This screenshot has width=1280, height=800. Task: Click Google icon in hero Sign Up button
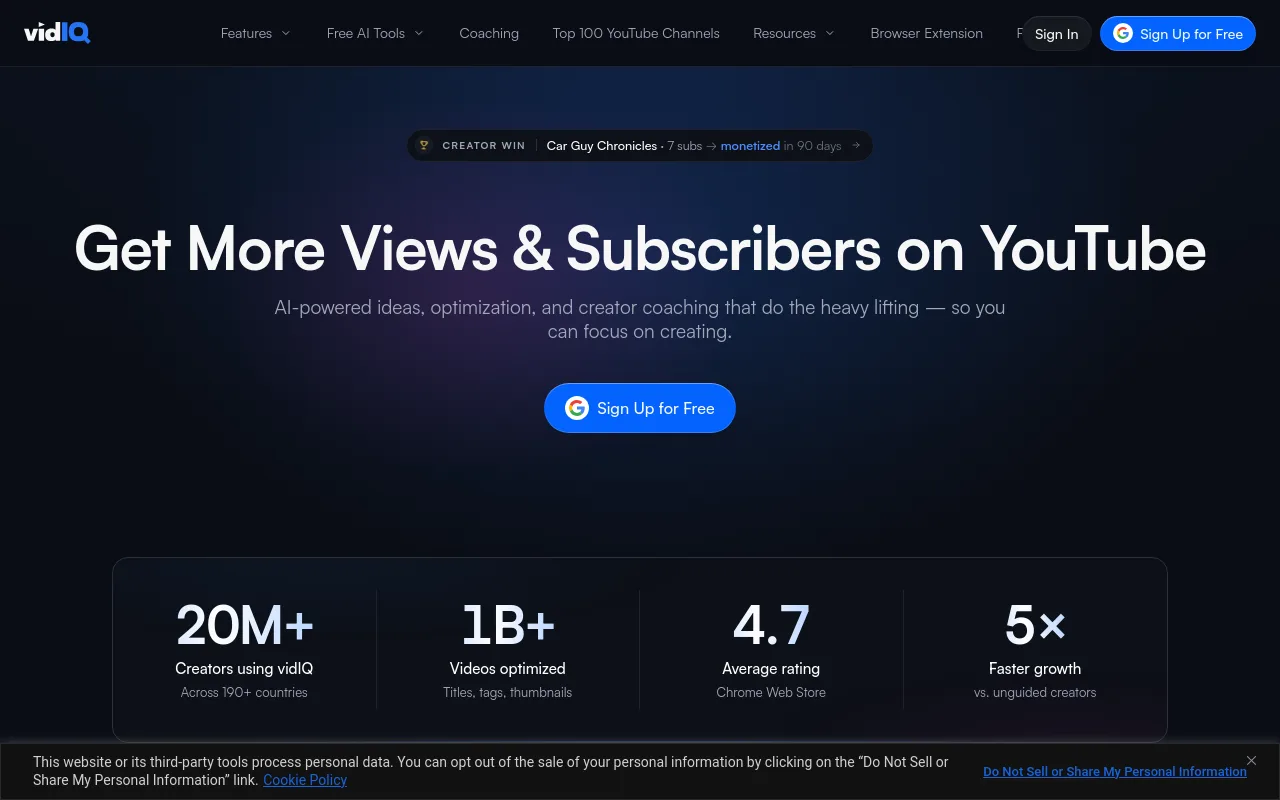tap(577, 408)
